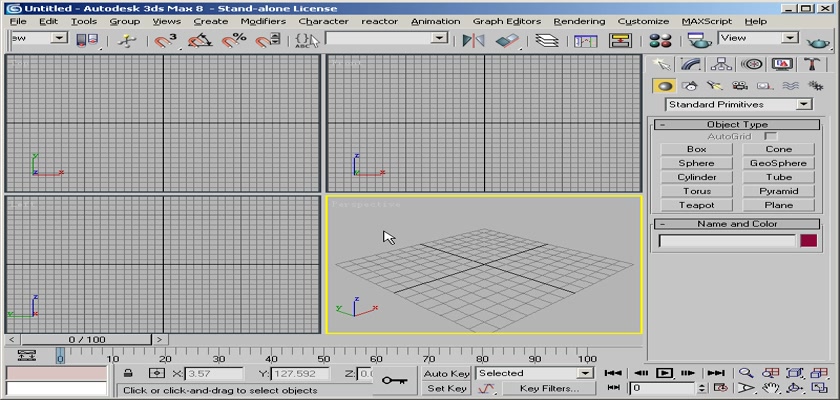Select the Lights category icon
Screen dimensions: 840x400
coord(715,86)
